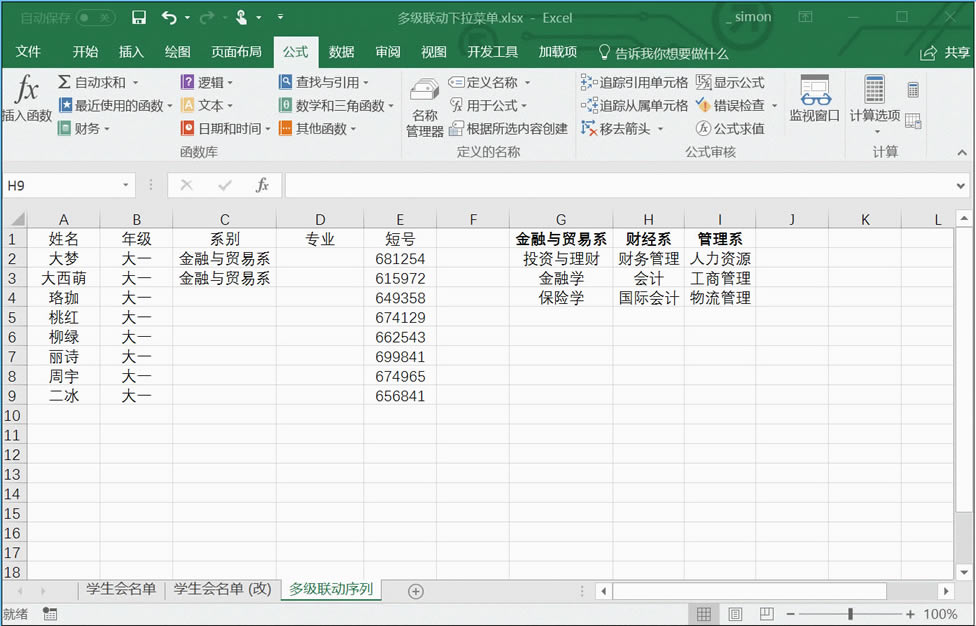Click the Evaluate Formula button

[x=730, y=128]
